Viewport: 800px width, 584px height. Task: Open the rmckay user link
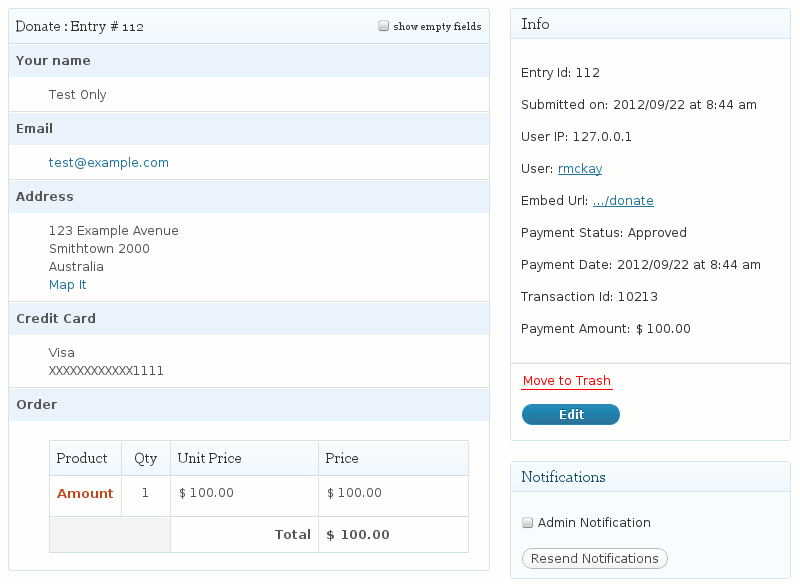580,168
